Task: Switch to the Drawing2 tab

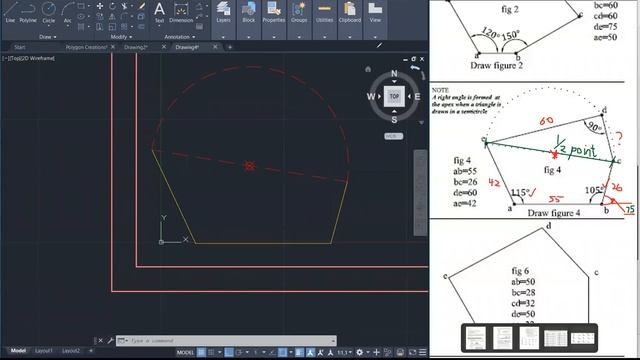Action: tap(136, 47)
